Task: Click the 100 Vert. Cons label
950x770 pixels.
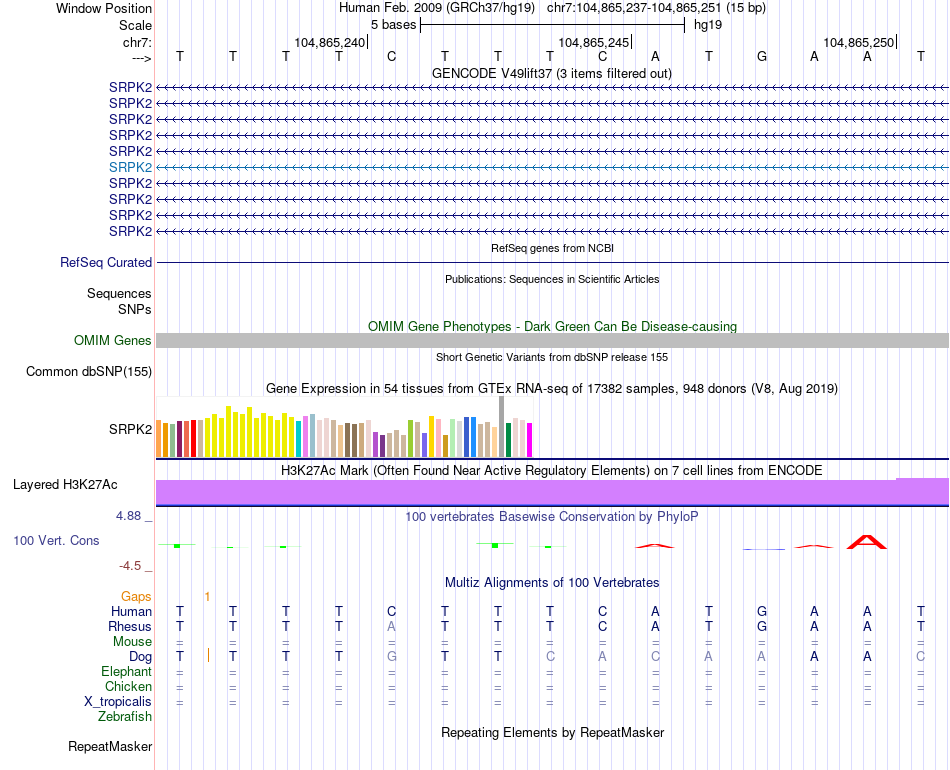Action: tap(56, 540)
